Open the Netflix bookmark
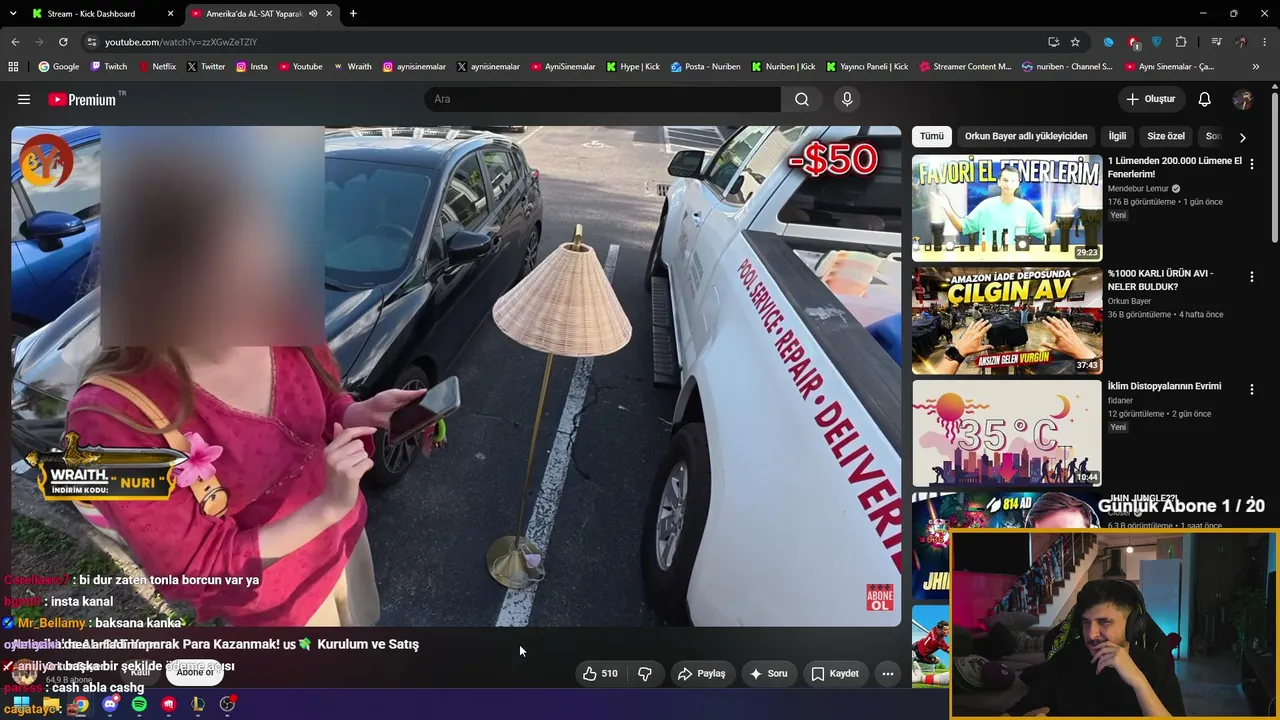Image resolution: width=1280 pixels, height=720 pixels. 157,67
